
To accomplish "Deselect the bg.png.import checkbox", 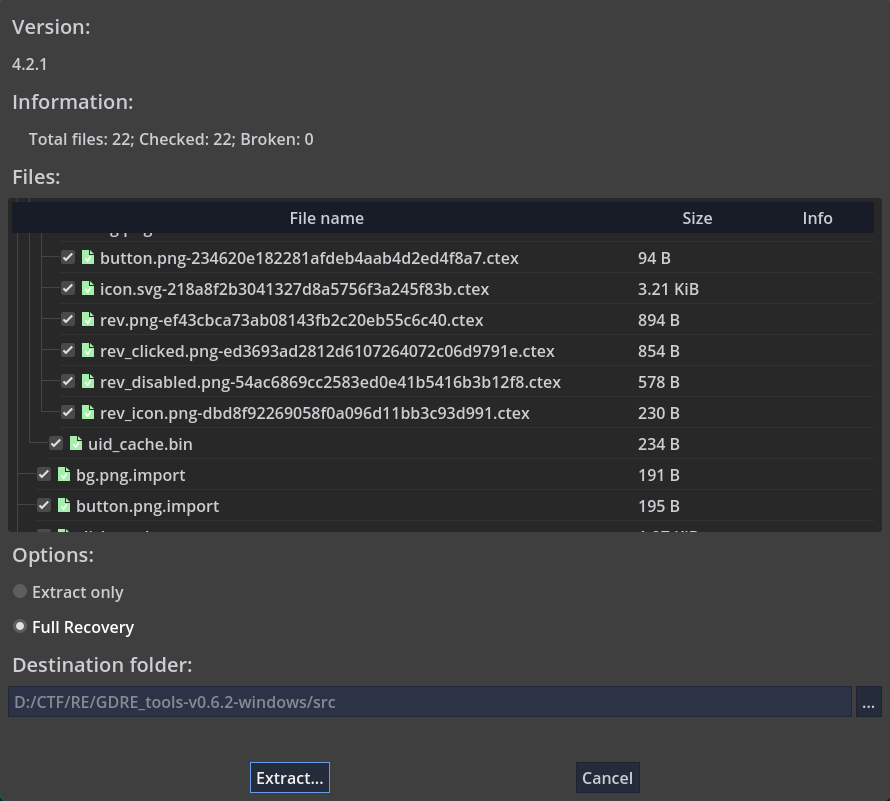I will click(x=44, y=475).
